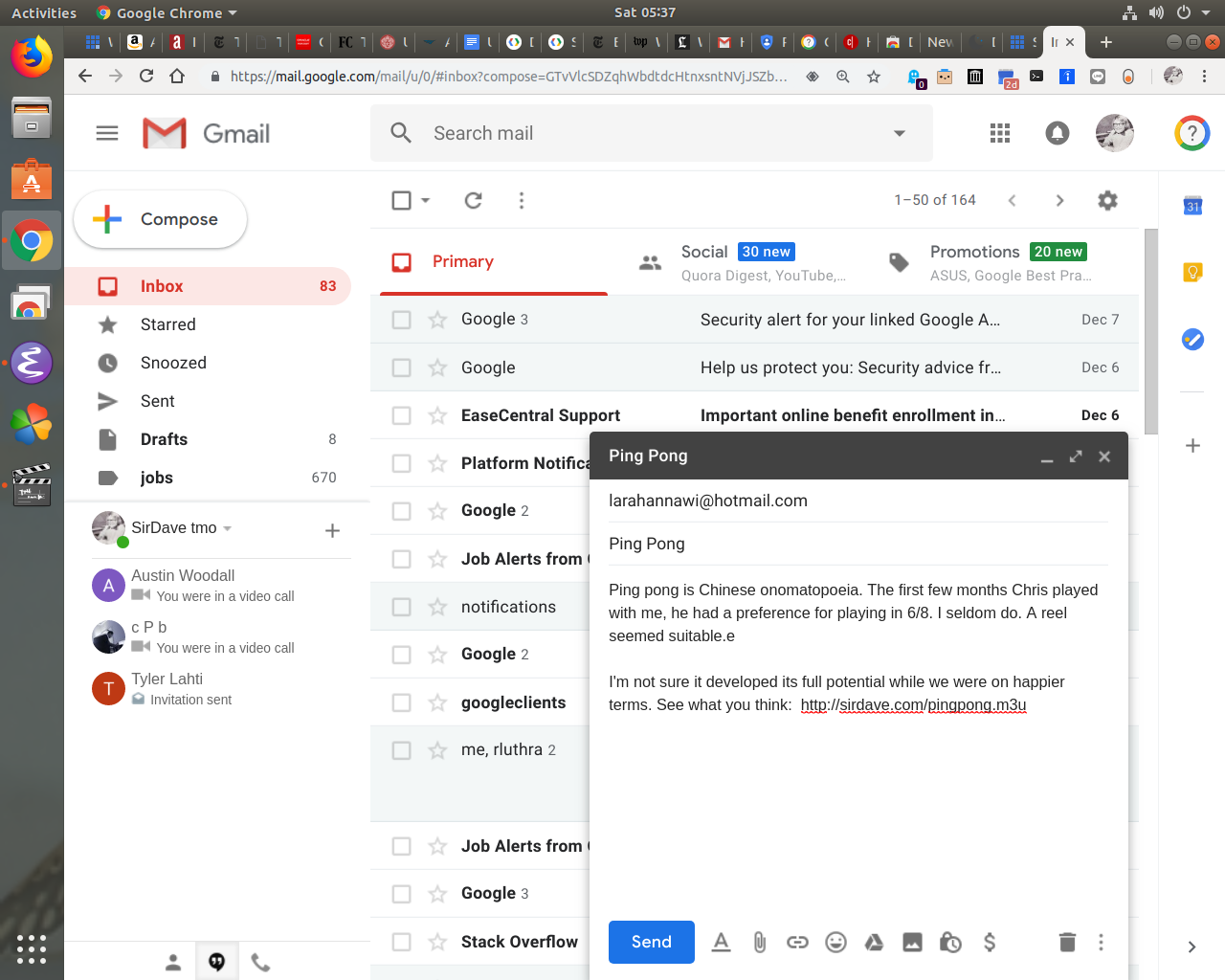This screenshot has height=980, width=1225.
Task: Send the Ping Pong email
Action: 651,942
